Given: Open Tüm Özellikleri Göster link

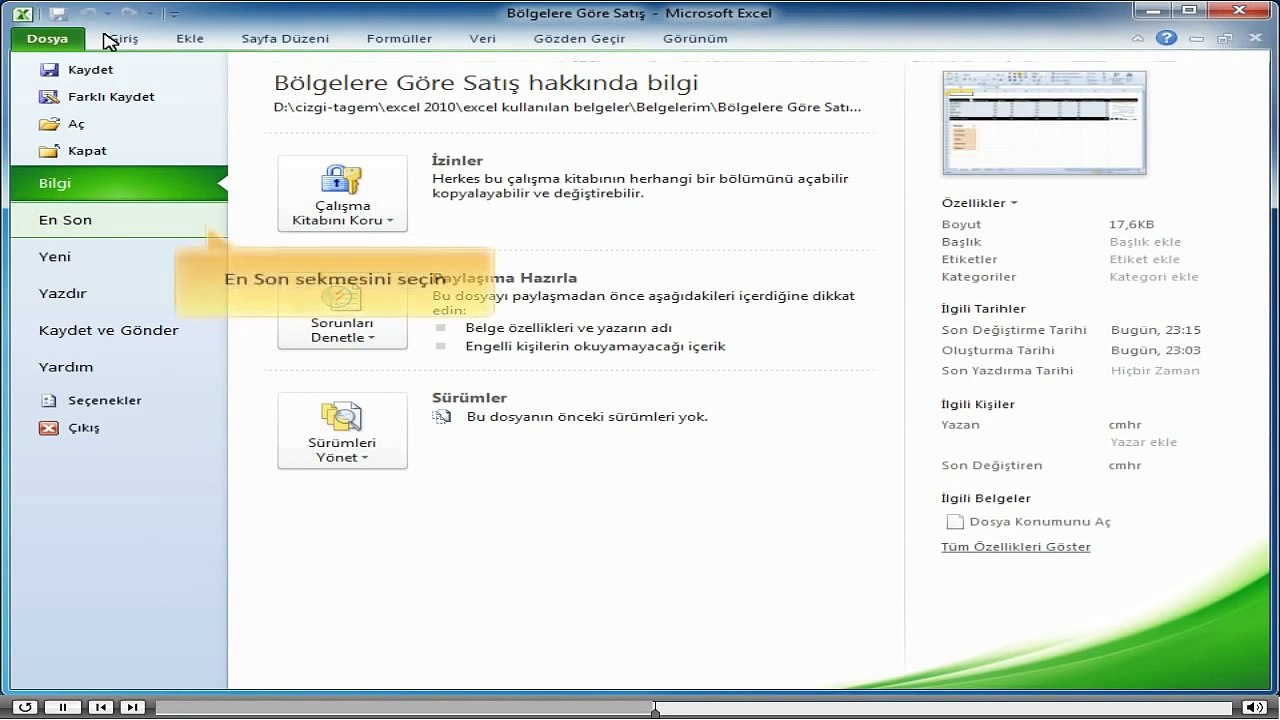Looking at the screenshot, I should pos(1016,547).
